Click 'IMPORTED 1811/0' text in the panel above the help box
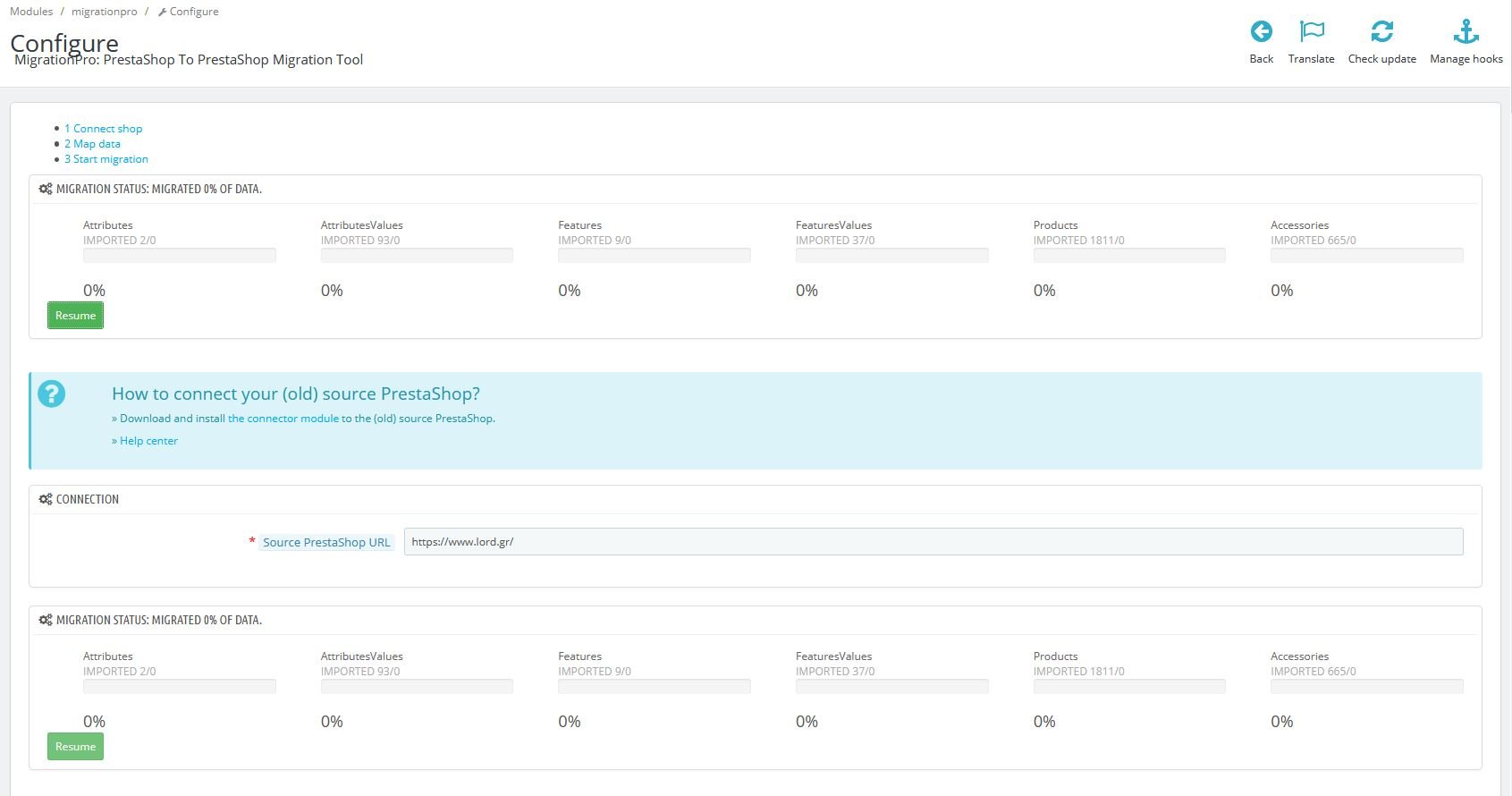 [x=1079, y=241]
